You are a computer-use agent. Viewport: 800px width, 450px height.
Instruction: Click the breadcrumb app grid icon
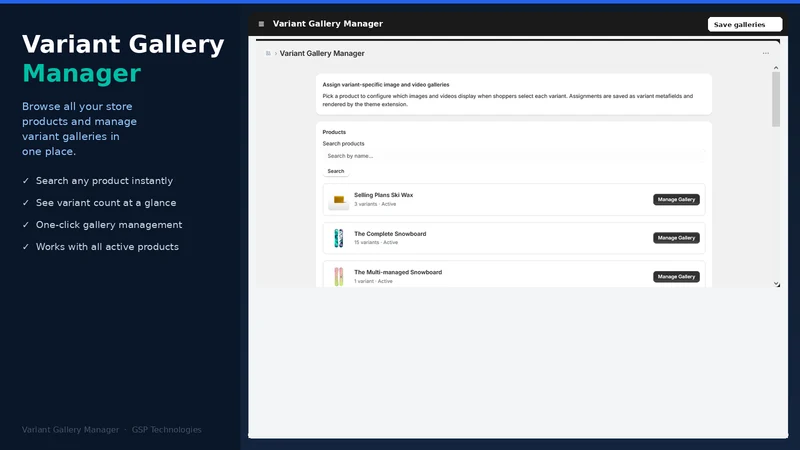pos(268,53)
